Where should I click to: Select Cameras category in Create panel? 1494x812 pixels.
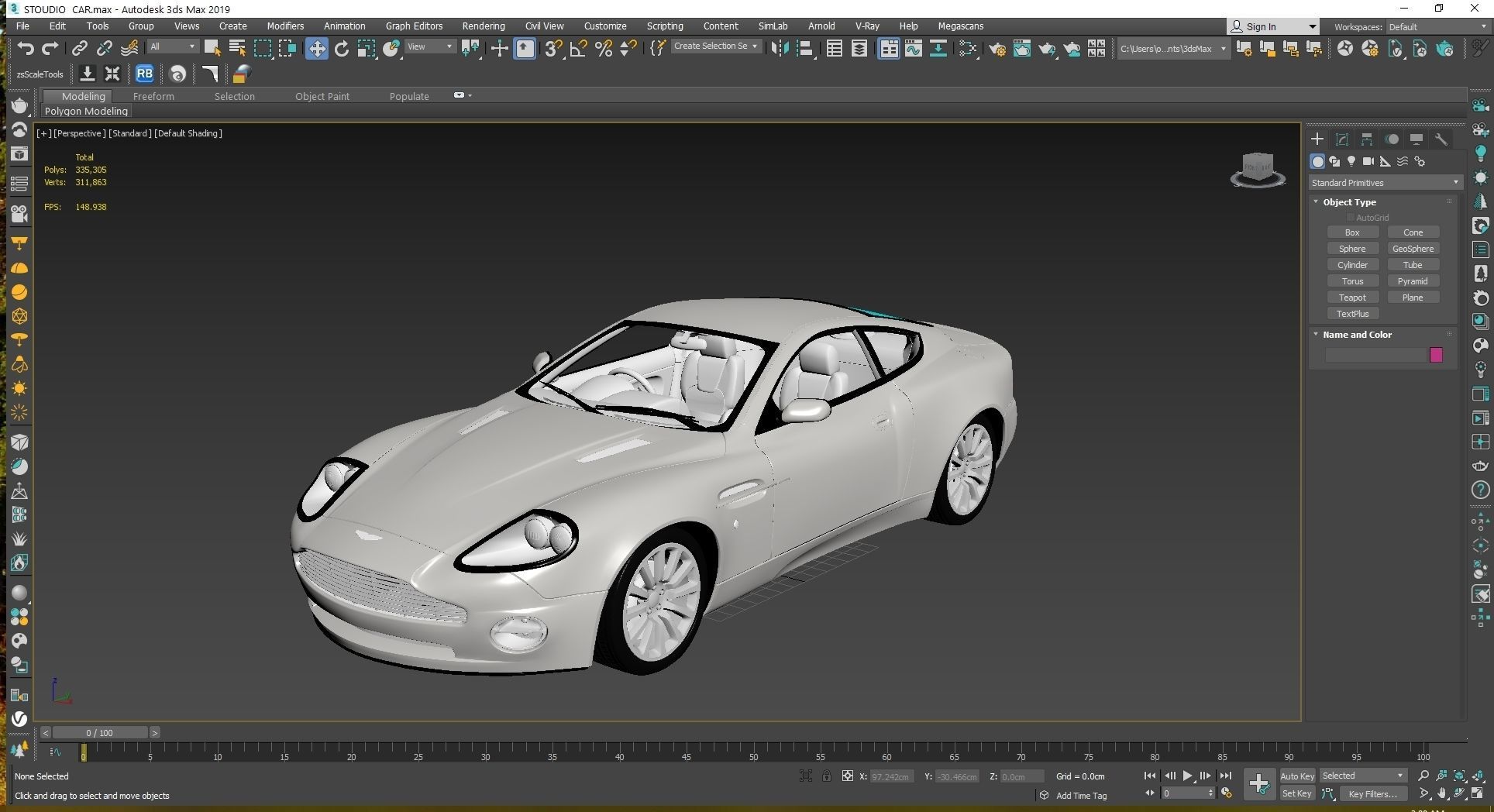pyautogui.click(x=1368, y=161)
